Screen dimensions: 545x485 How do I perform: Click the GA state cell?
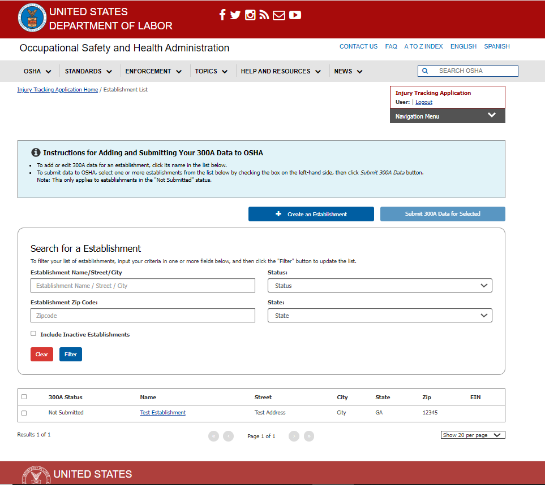379,413
